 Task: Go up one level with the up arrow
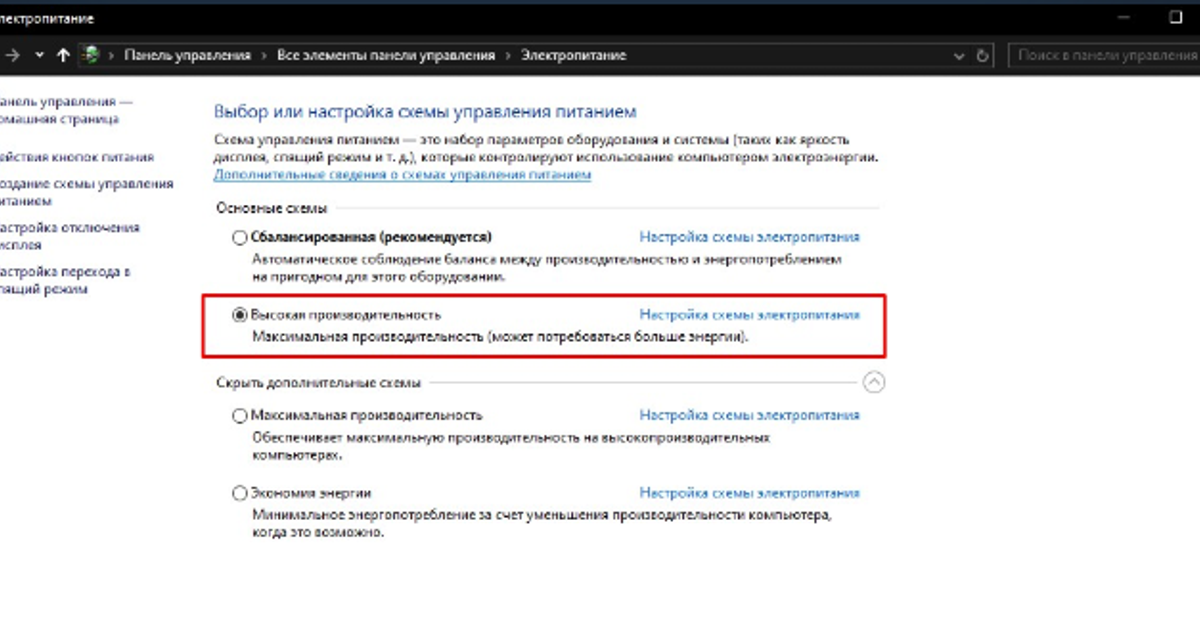click(64, 56)
